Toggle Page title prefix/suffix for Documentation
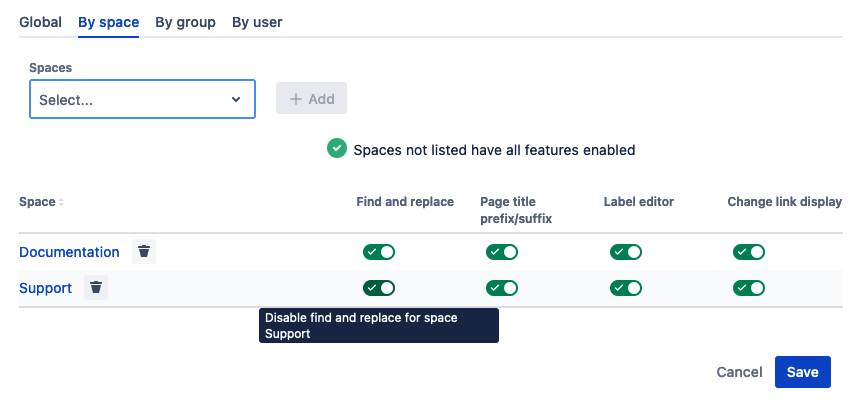The height and width of the screenshot is (407, 862). click(502, 252)
